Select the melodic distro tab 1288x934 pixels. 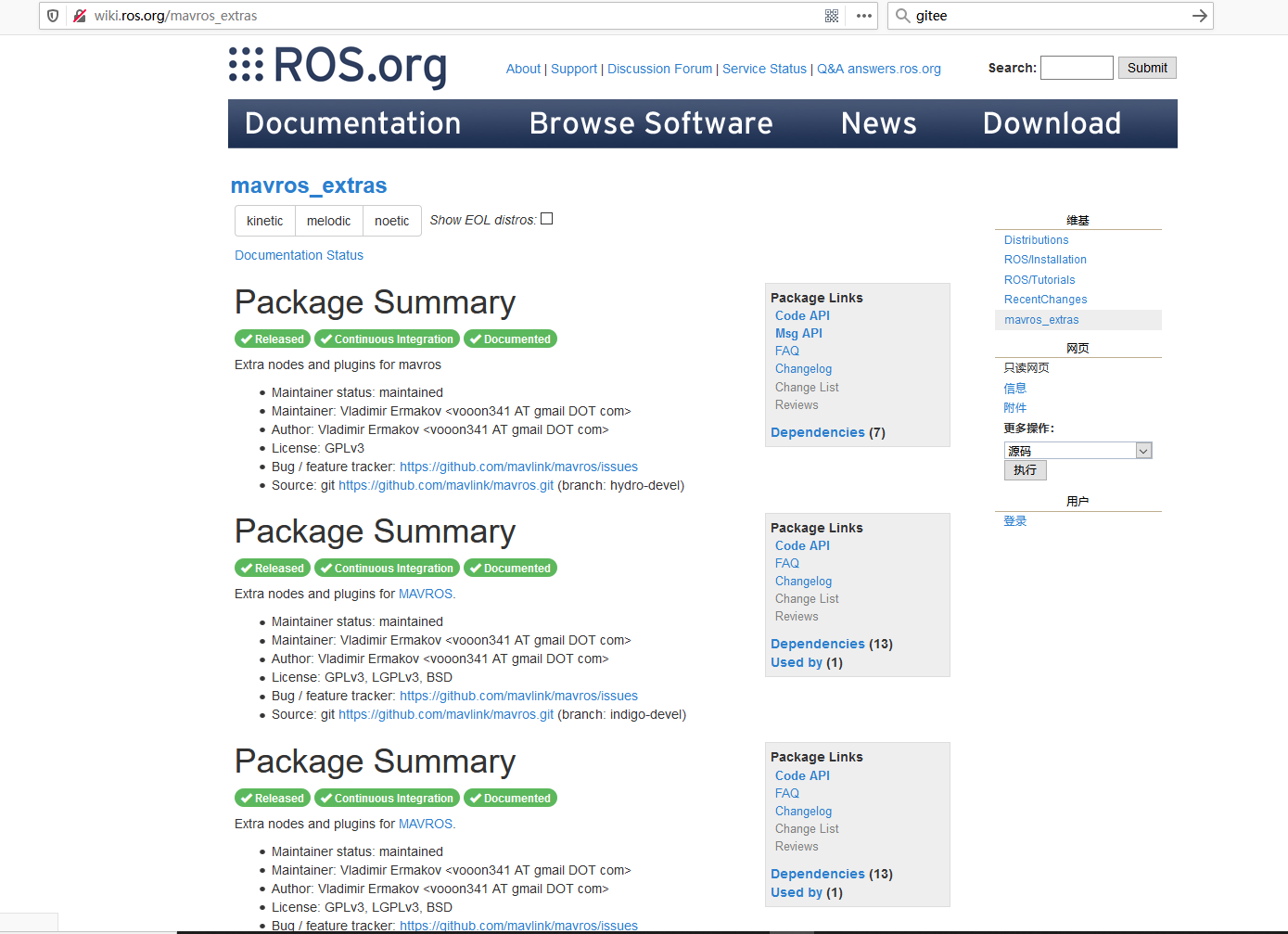pyautogui.click(x=329, y=221)
